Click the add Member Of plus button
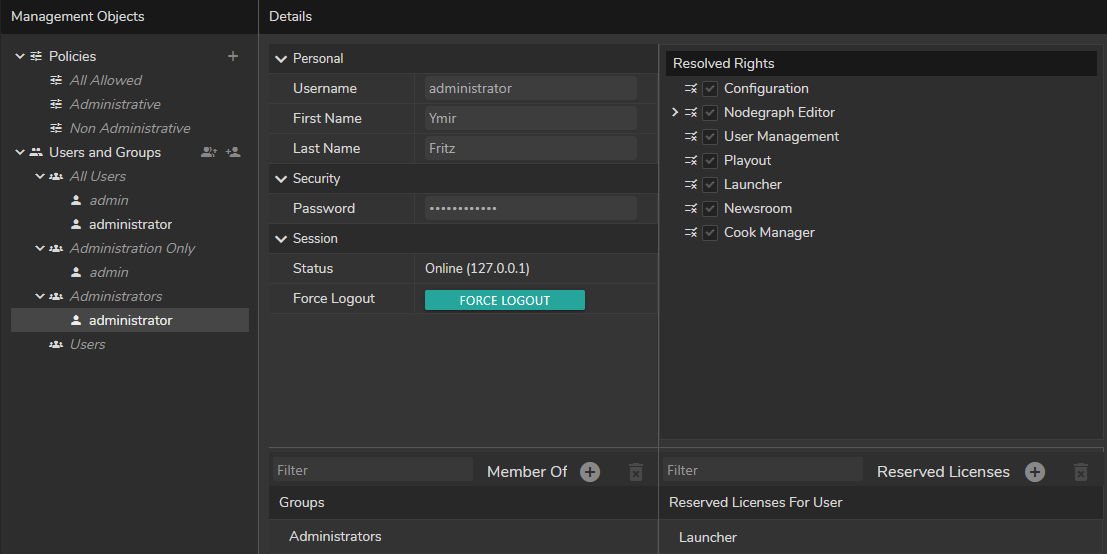 coord(590,472)
